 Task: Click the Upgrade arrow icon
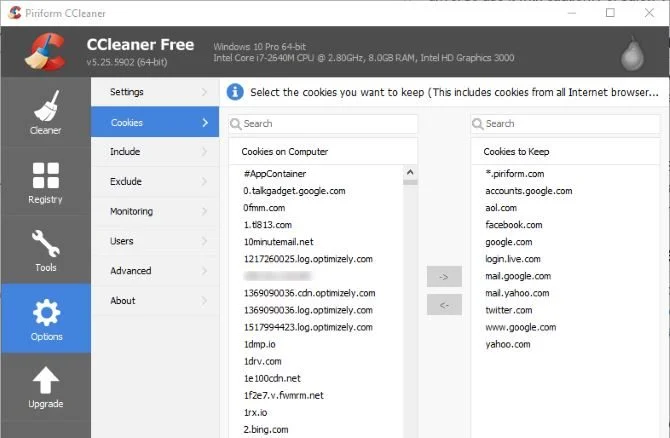46,380
